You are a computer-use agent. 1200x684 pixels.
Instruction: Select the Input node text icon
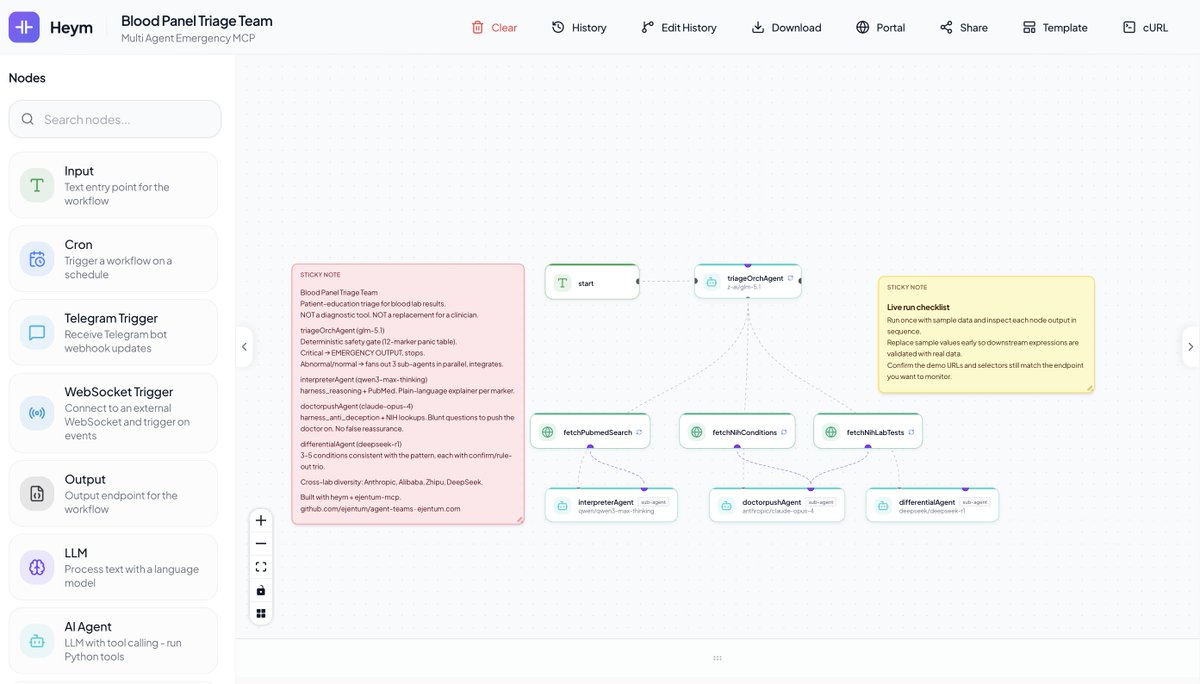37,185
